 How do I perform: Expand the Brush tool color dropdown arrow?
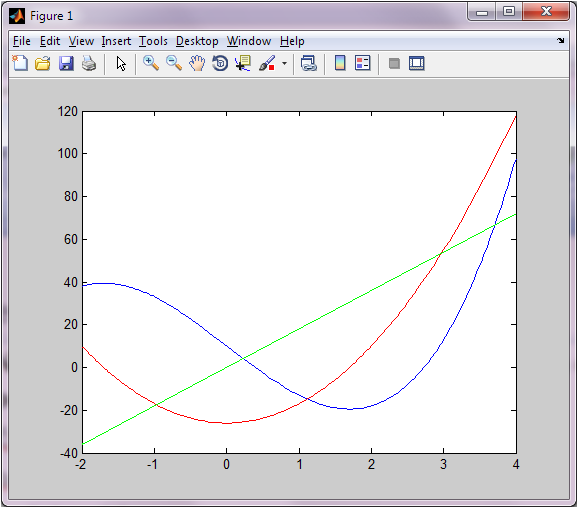[x=284, y=63]
